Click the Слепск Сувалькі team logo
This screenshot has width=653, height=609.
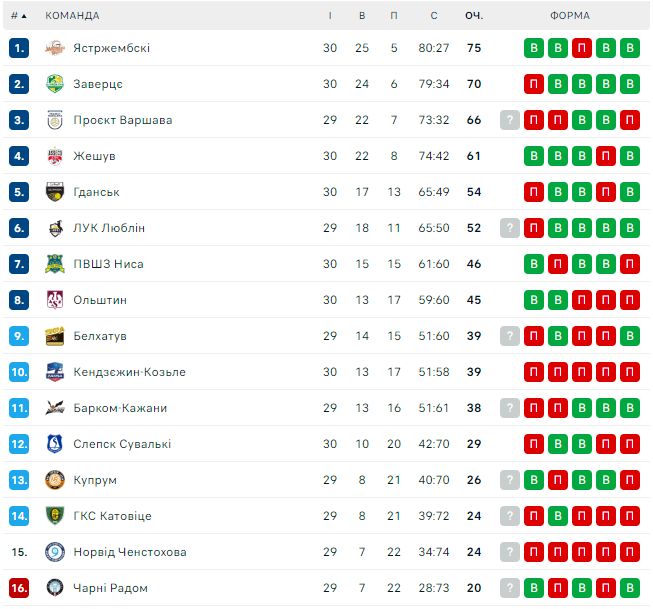(55, 444)
